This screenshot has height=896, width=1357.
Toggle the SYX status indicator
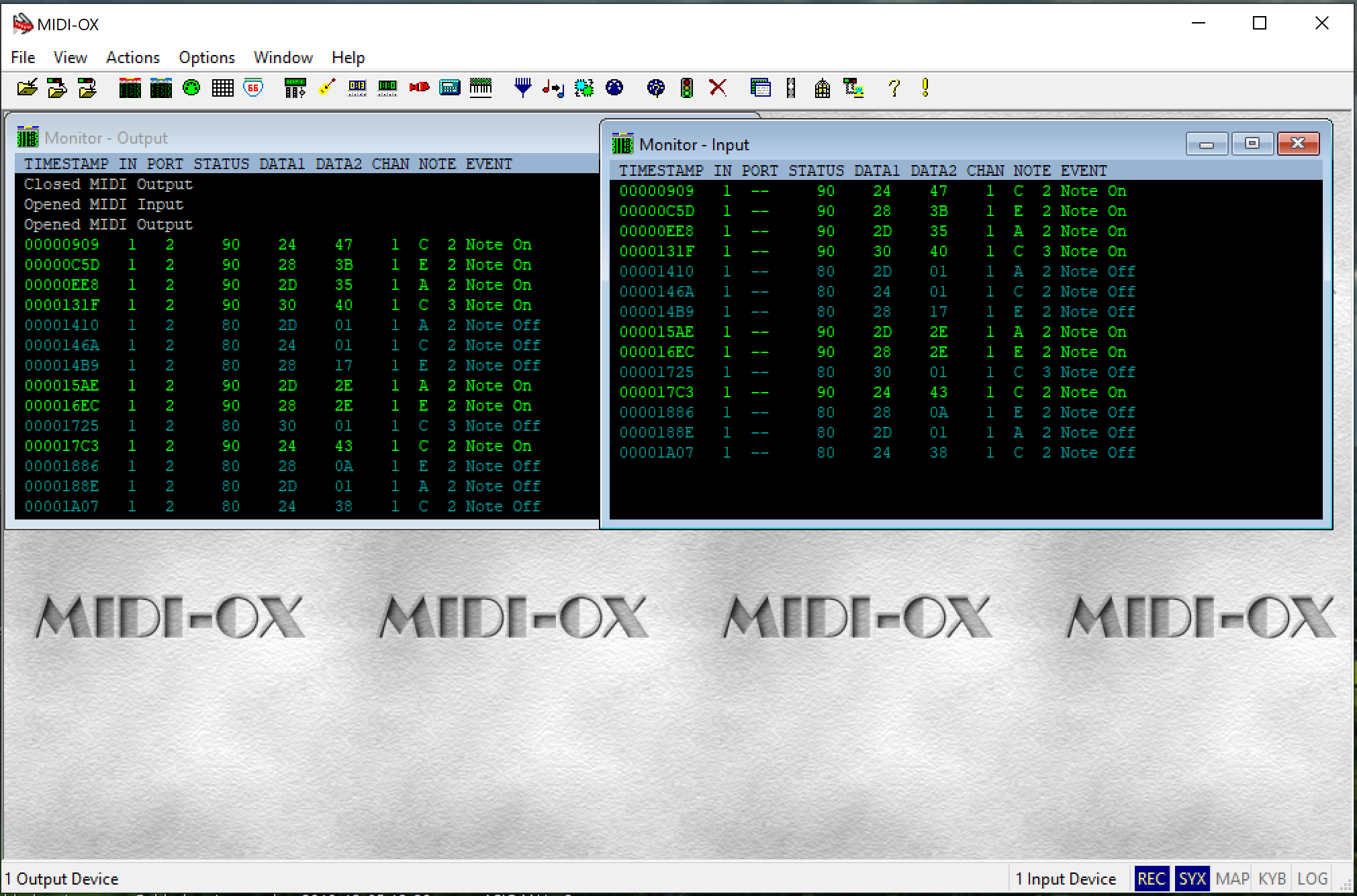pyautogui.click(x=1192, y=879)
